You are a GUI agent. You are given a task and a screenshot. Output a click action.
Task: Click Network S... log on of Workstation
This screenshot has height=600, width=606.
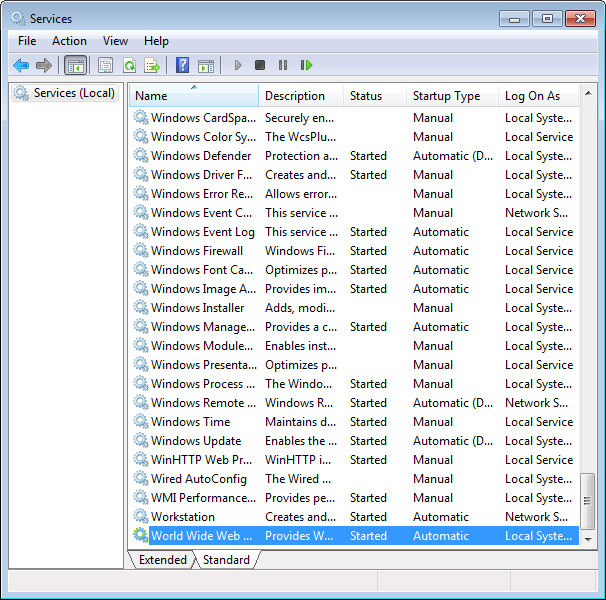click(x=536, y=517)
